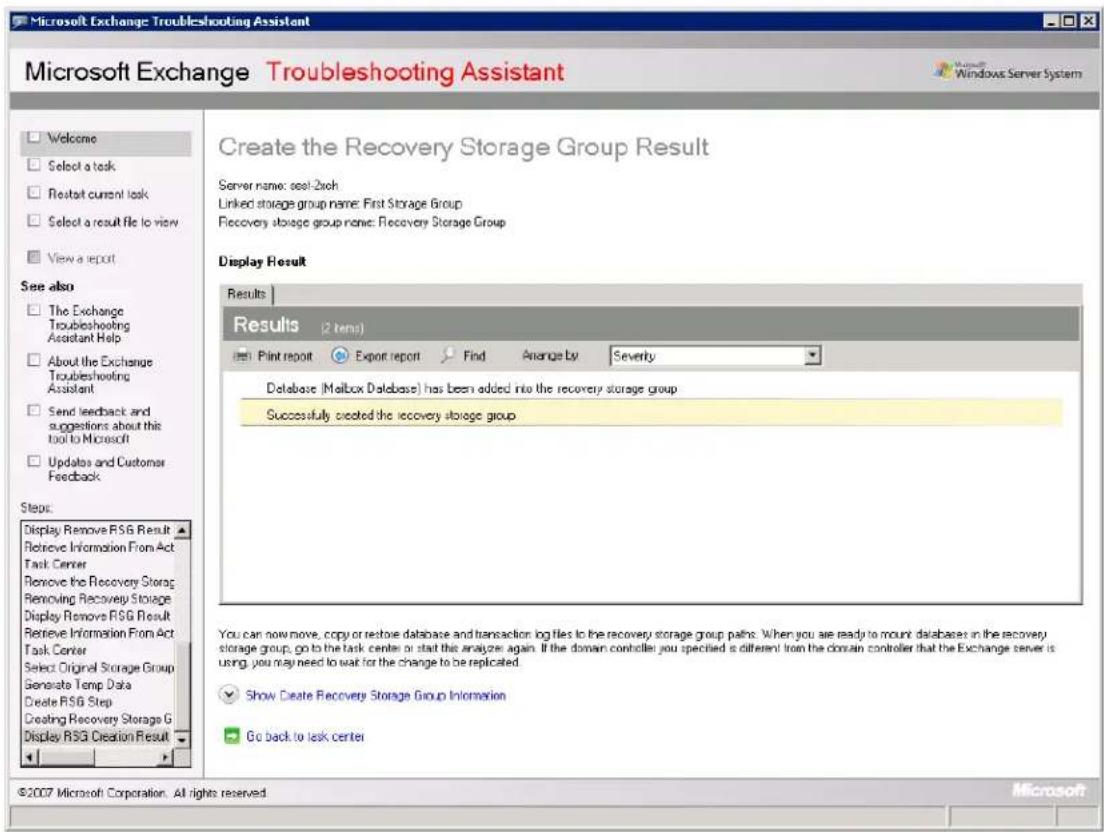Screen dimensions: 1104x832
Task: Click 'Linked storage group name: First Storage Group'
Action: point(340,203)
